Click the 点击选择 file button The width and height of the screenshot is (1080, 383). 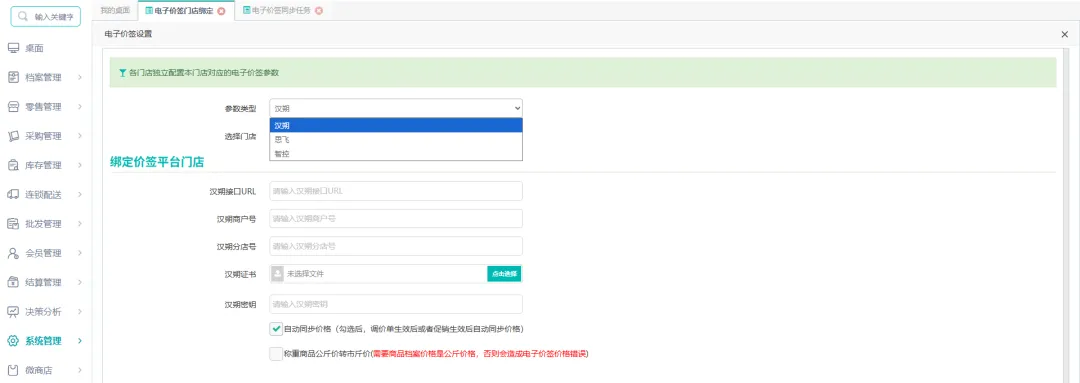[504, 274]
